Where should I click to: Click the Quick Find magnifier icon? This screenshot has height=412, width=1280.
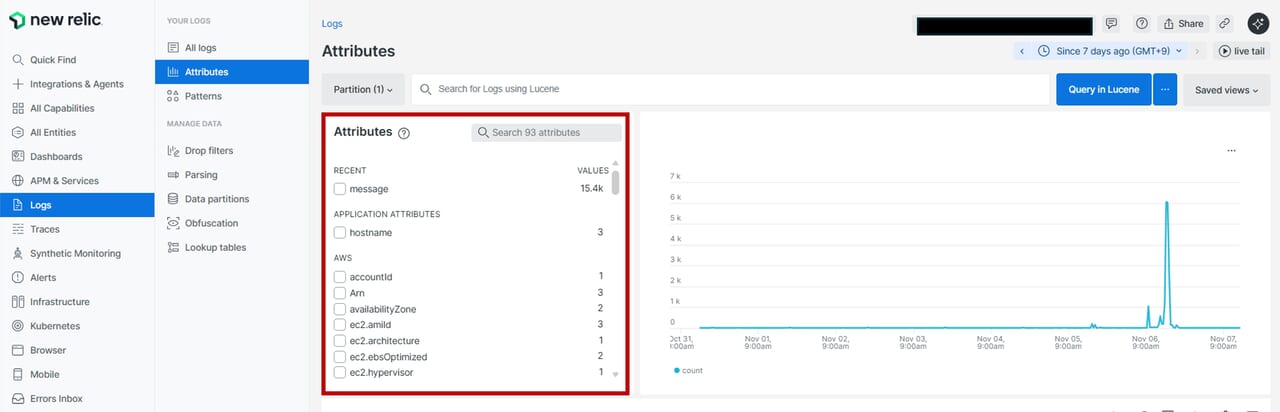18,60
